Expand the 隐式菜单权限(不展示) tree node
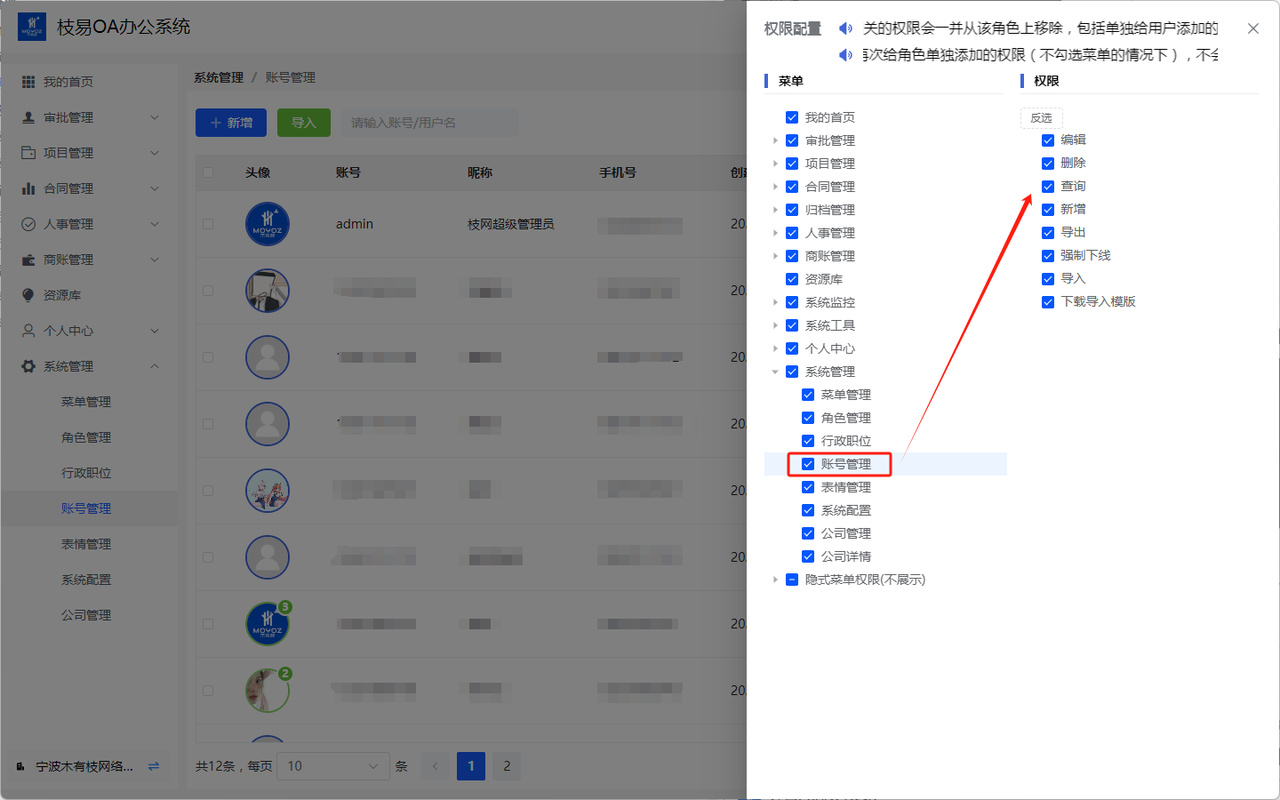This screenshot has height=800, width=1280. [x=775, y=580]
